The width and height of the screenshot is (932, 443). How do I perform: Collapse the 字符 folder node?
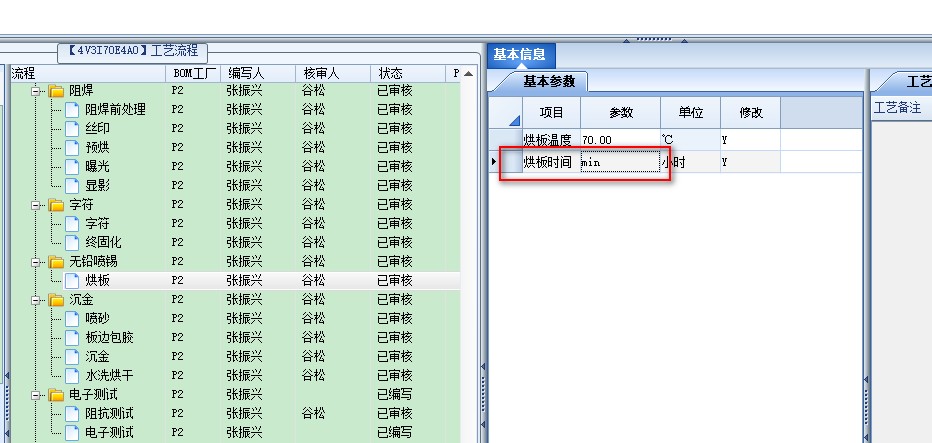(x=36, y=205)
